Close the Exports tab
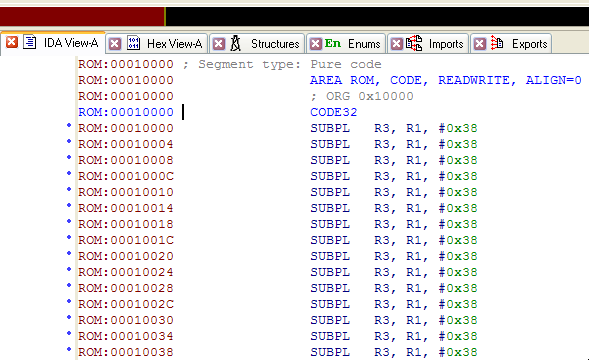Screen dimensions: 589x360 click(480, 44)
